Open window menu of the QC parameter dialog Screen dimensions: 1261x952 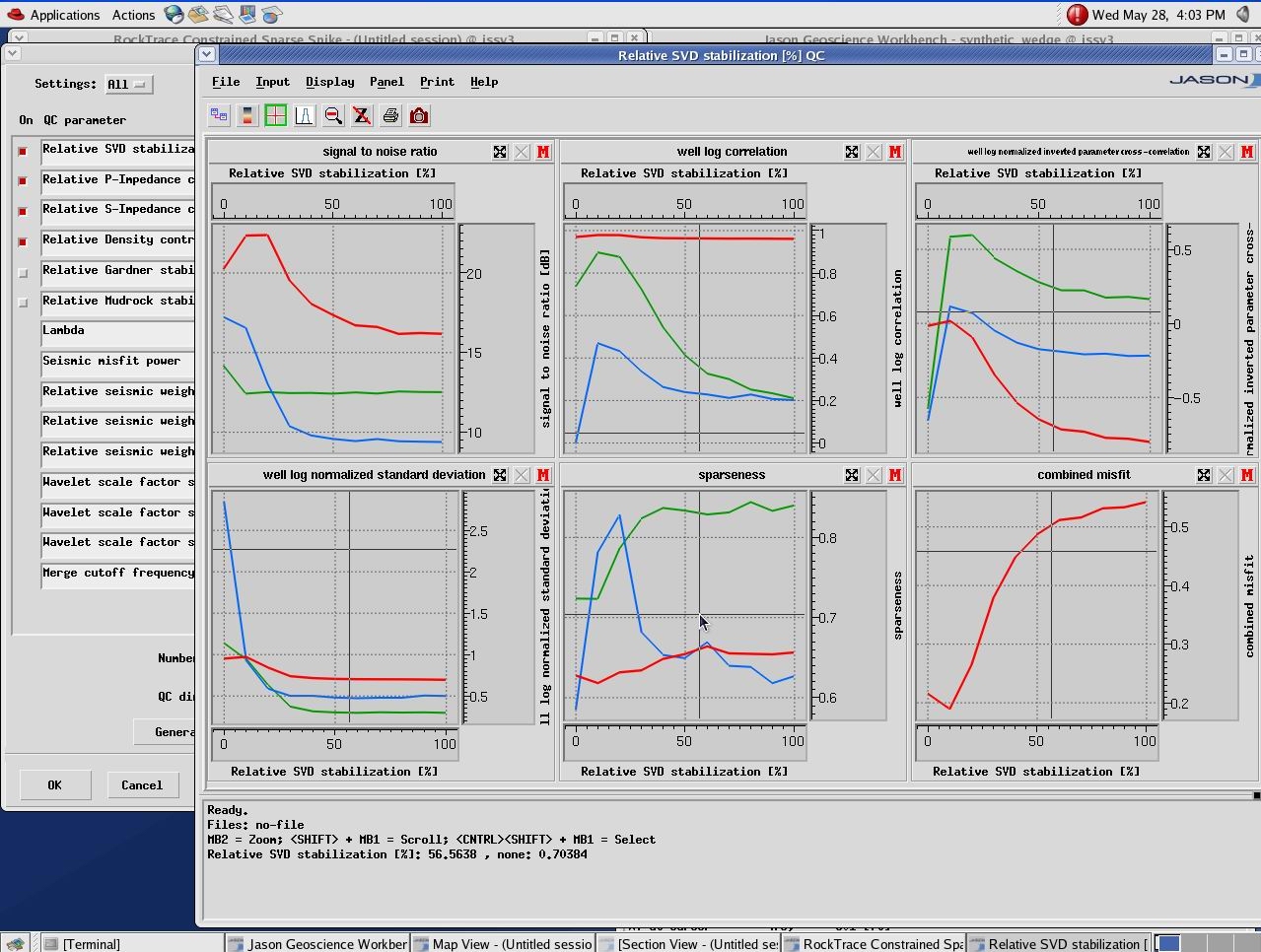pos(13,53)
